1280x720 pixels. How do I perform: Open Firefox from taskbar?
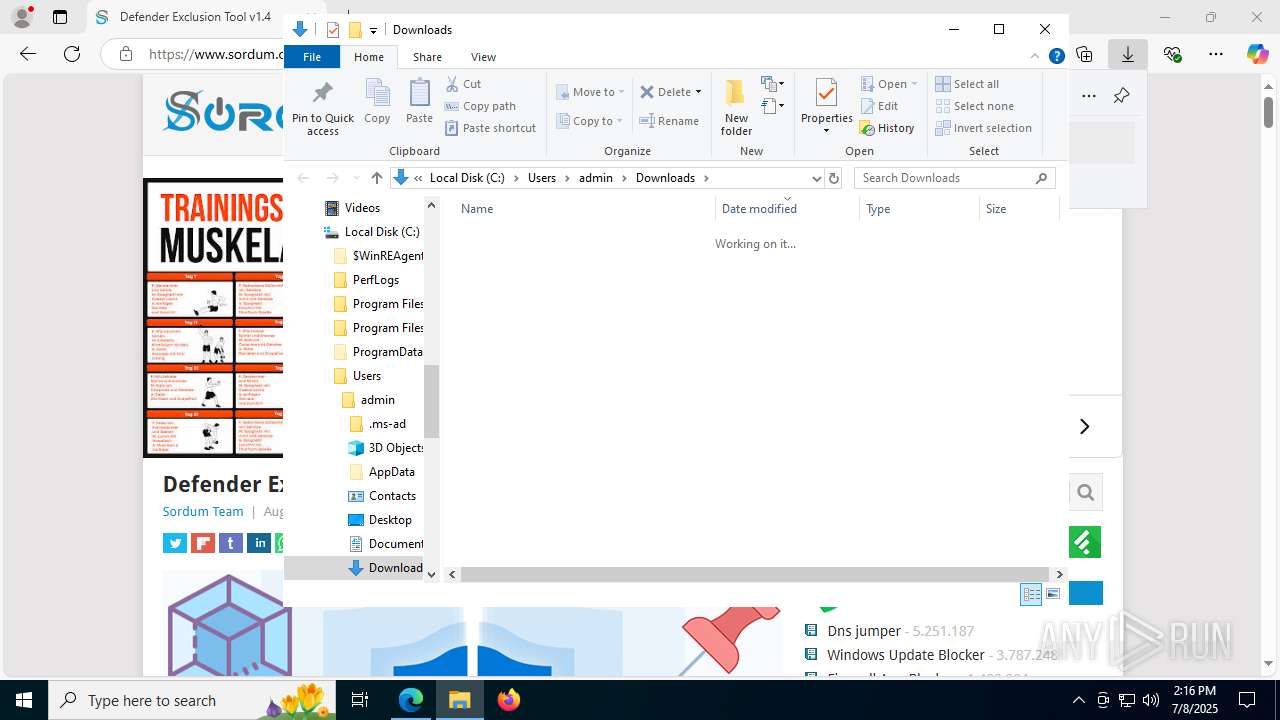coord(509,700)
